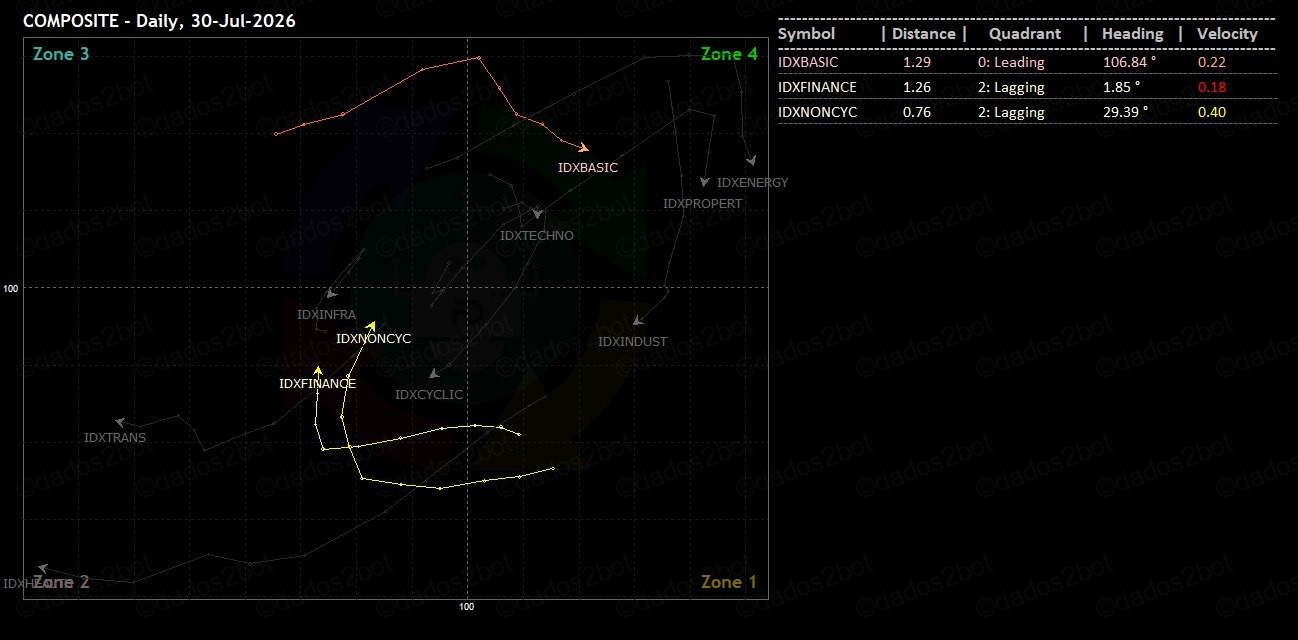Click heading value 106.84 °
The image size is (1298, 640).
[x=1128, y=62]
